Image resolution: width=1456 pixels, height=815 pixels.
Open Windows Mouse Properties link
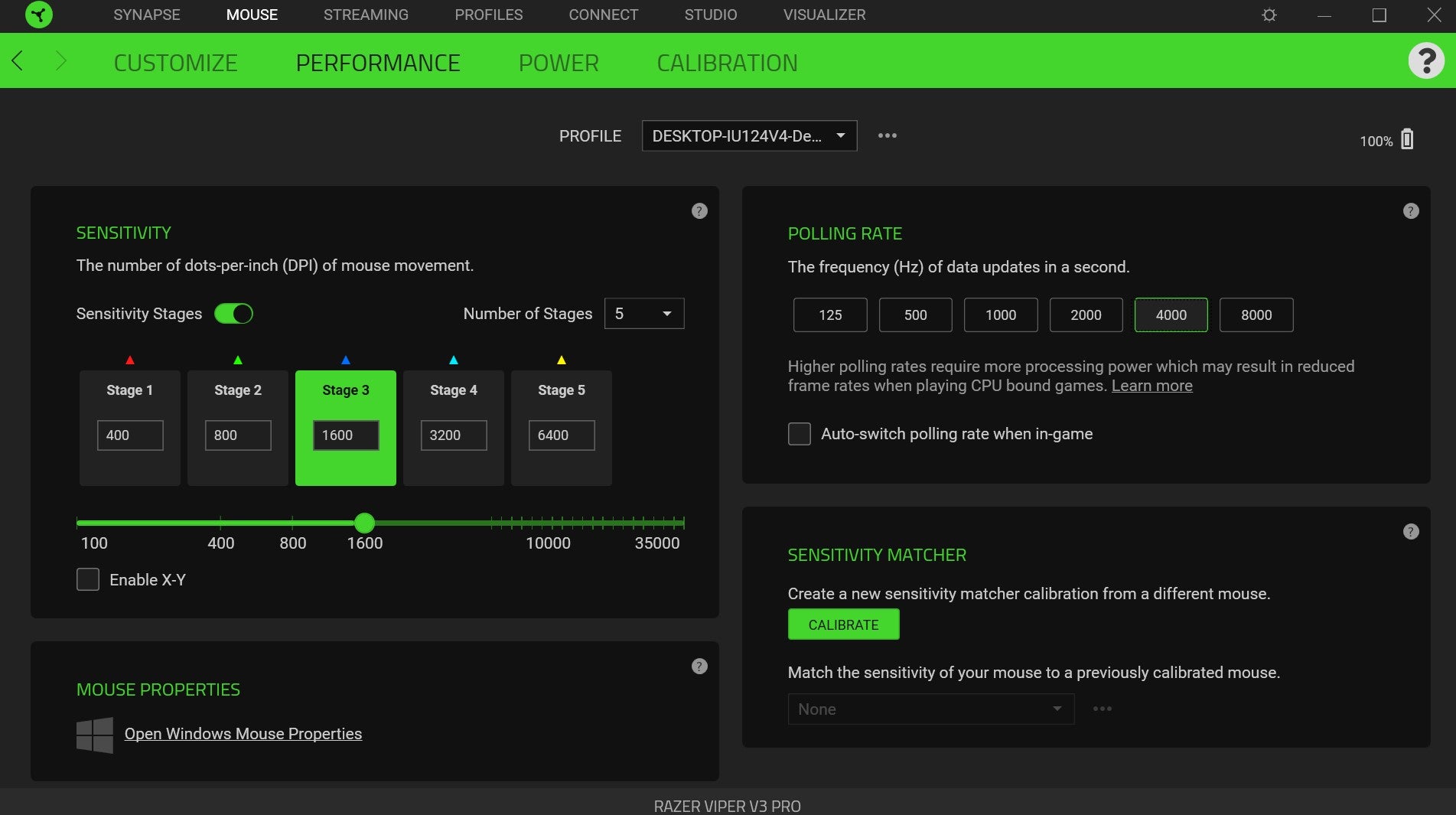tap(243, 734)
